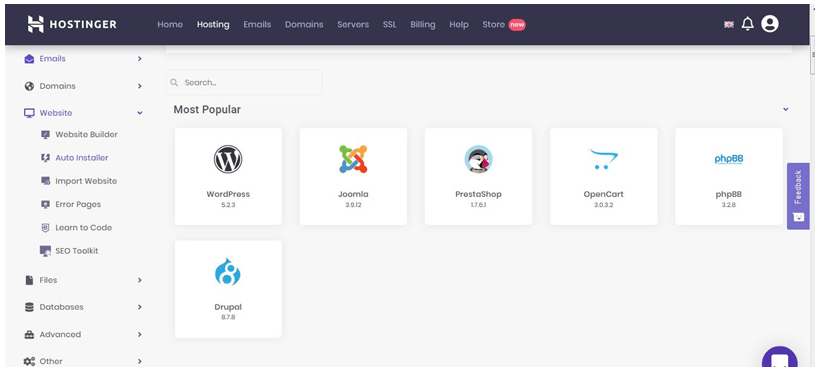Click phpBB version 3.2.8 text
This screenshot has width=815, height=369.
coord(729,205)
